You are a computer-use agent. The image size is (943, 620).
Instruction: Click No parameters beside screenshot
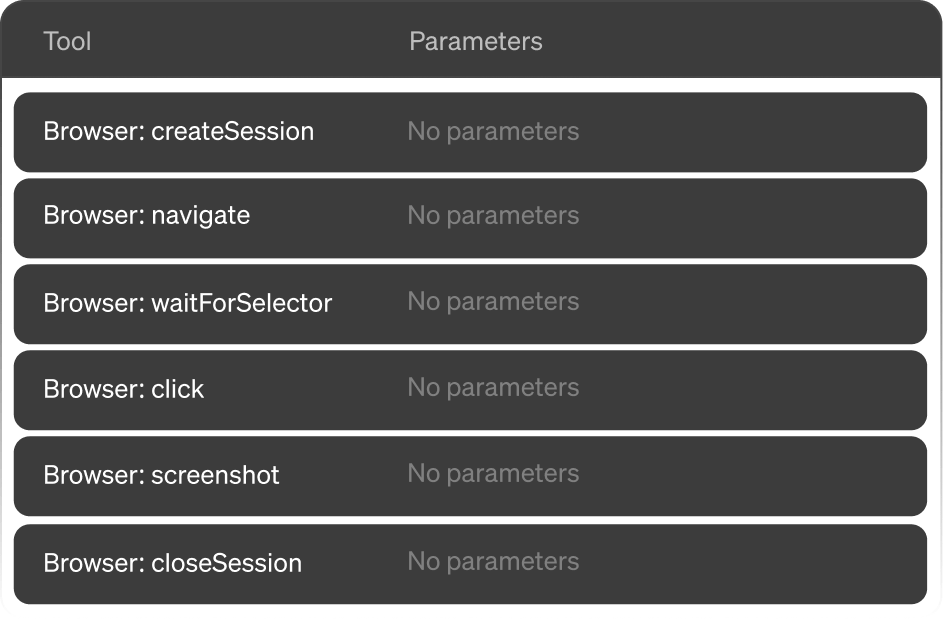click(492, 475)
